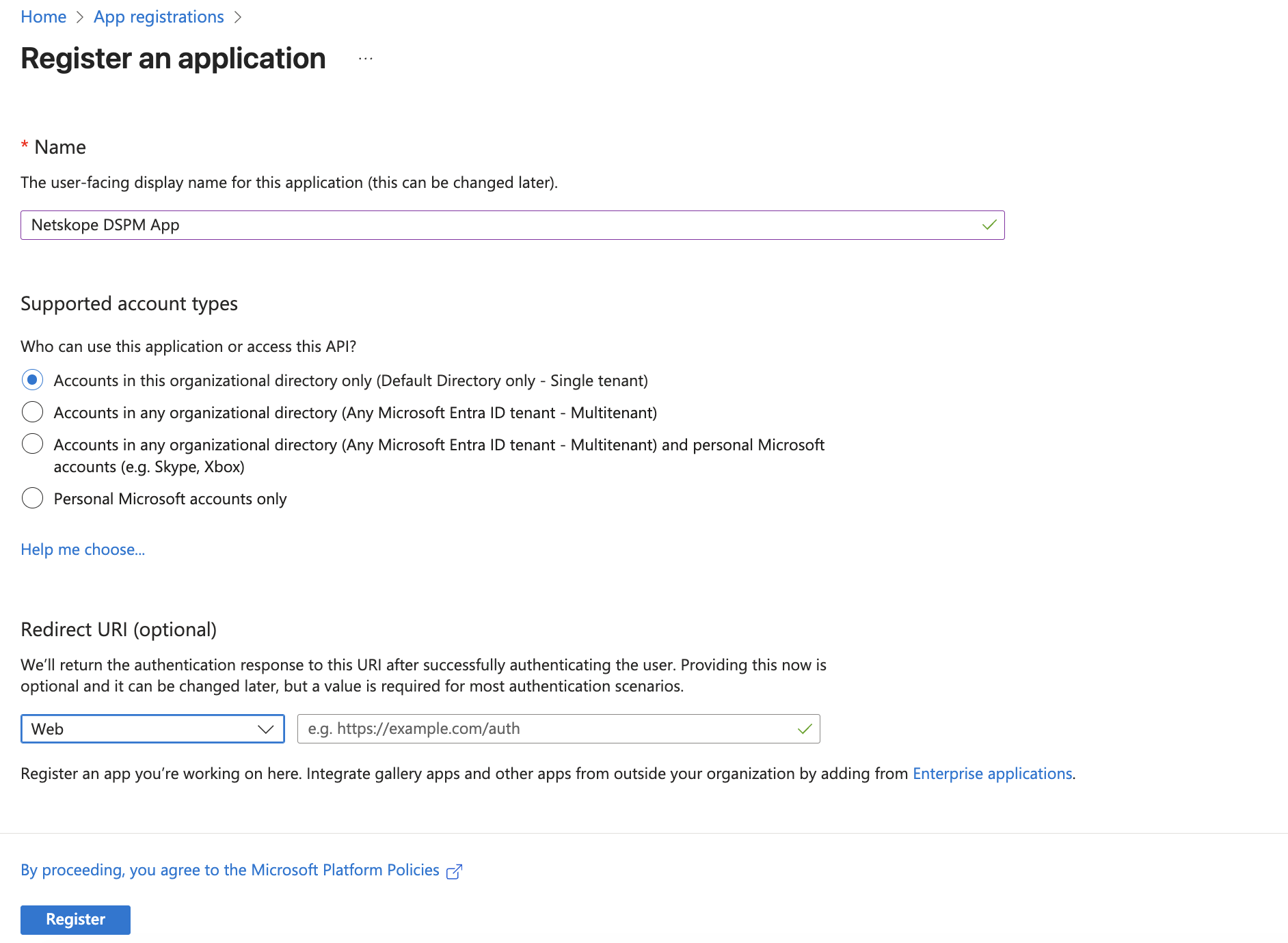Open the ellipsis menu beside Register an application

(x=366, y=59)
